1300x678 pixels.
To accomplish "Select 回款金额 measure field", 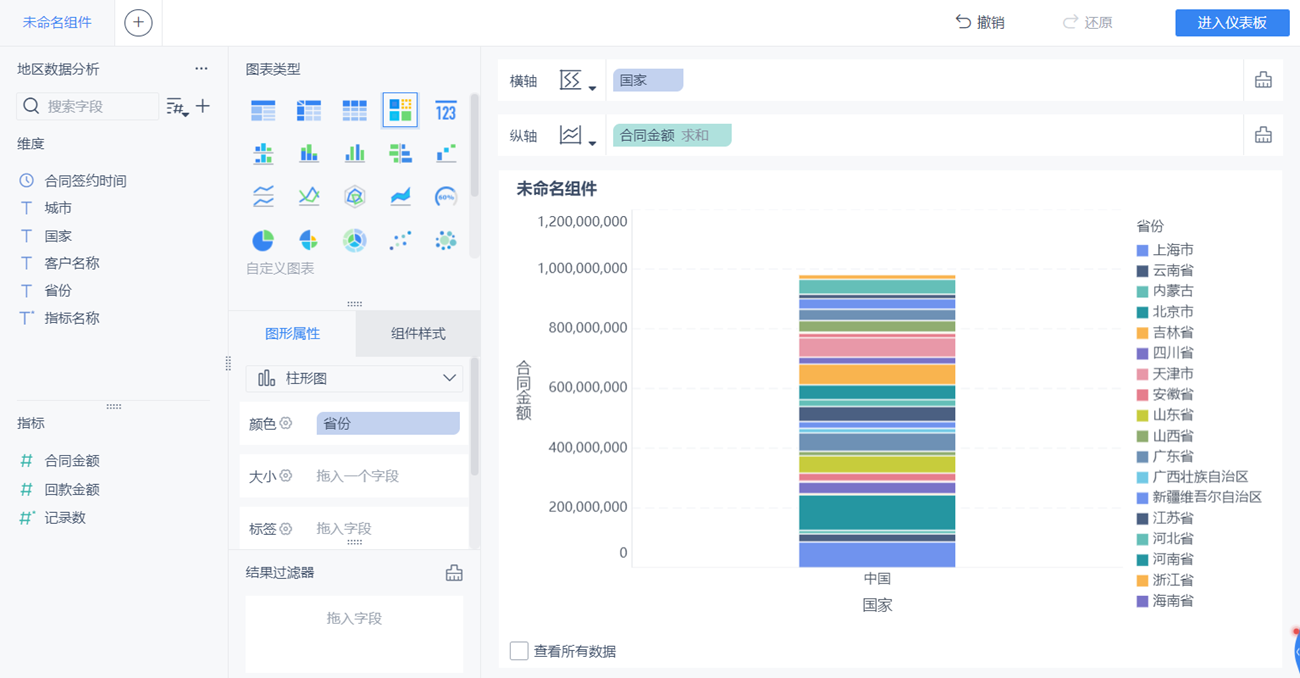I will (x=72, y=489).
